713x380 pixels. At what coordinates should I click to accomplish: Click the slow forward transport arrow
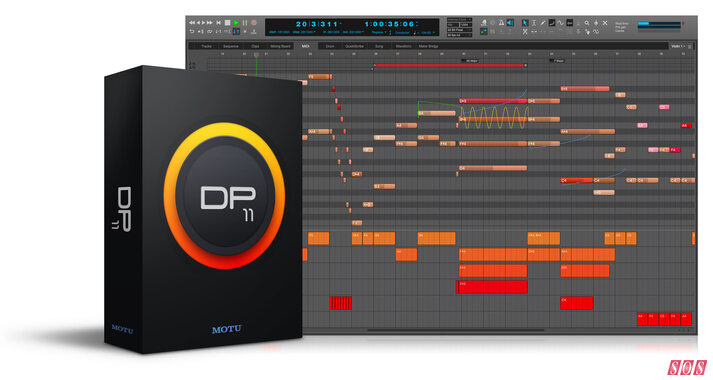pos(203,23)
